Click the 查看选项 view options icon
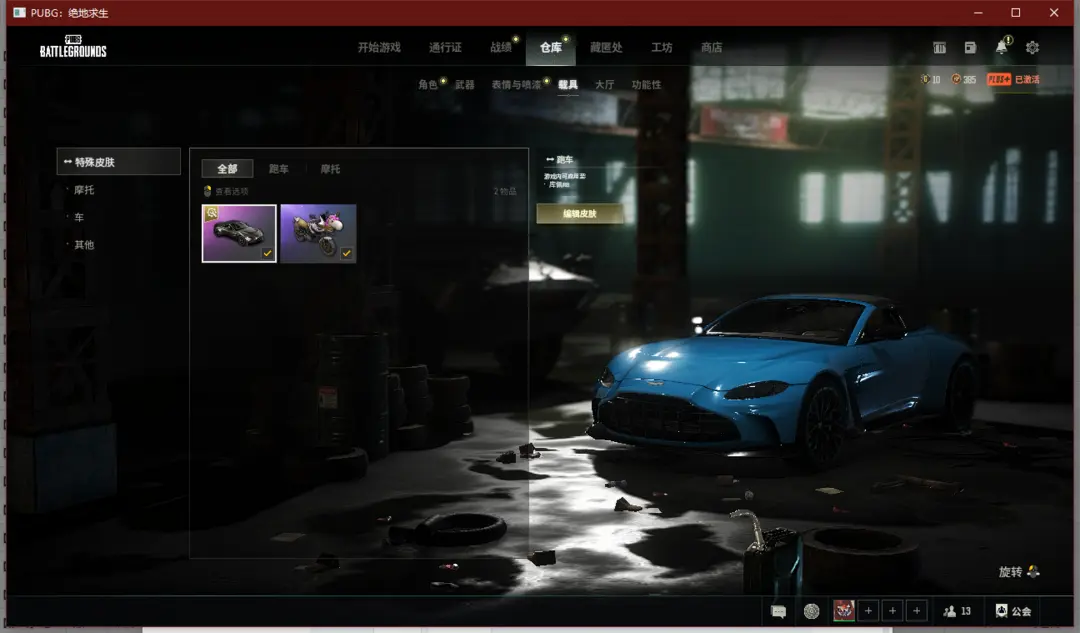The image size is (1080, 633). point(207,191)
